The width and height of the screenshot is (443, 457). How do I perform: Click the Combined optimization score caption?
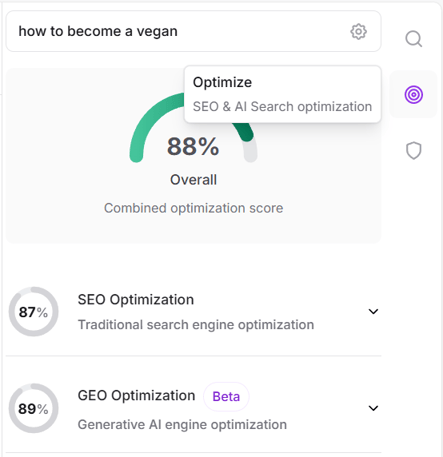(193, 208)
